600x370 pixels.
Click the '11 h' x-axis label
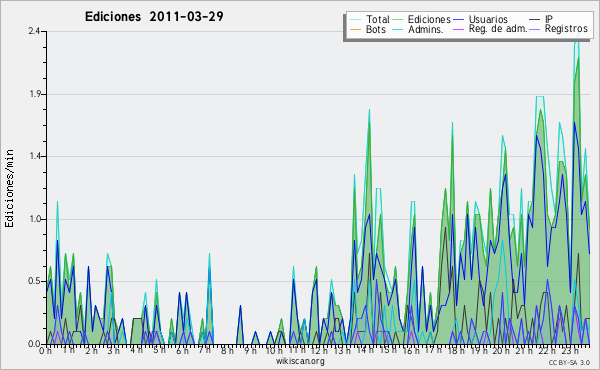(297, 350)
